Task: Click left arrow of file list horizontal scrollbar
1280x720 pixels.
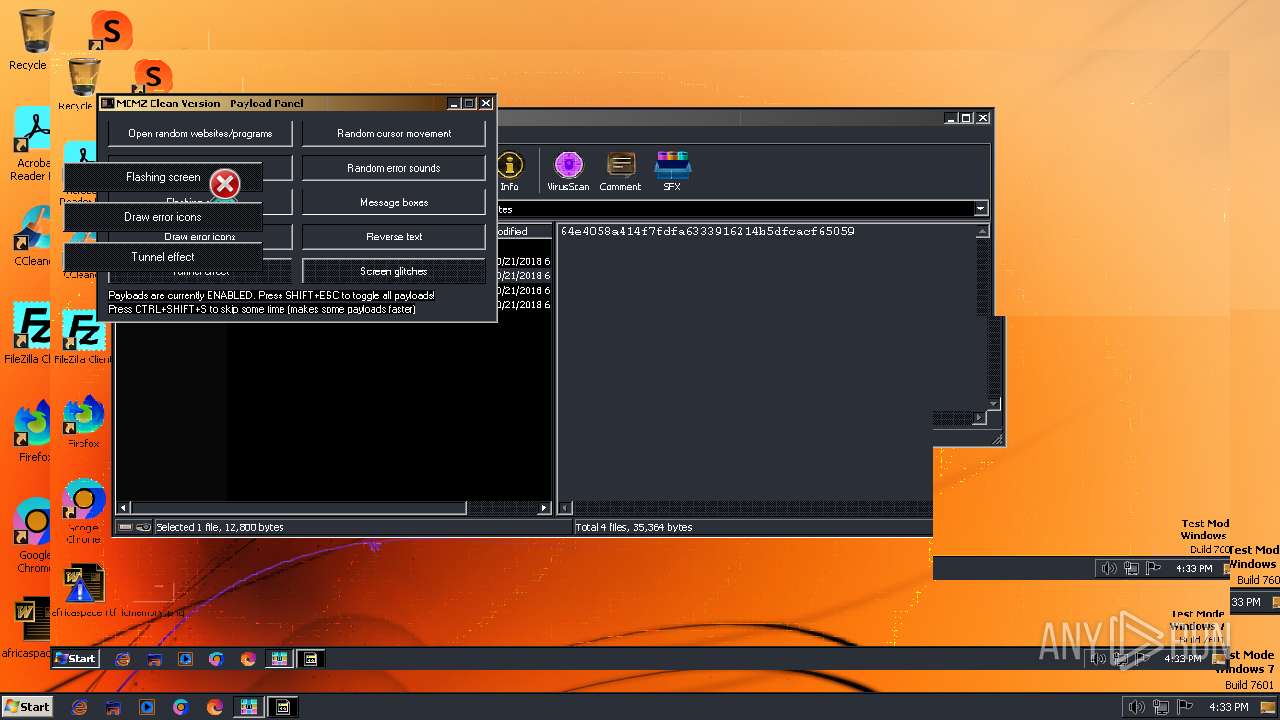Action: pos(123,508)
